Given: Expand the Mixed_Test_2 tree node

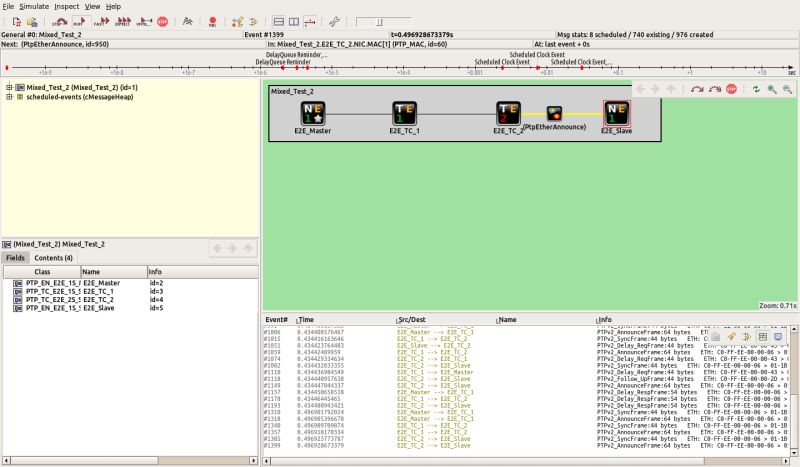Looking at the screenshot, I should 9,87.
